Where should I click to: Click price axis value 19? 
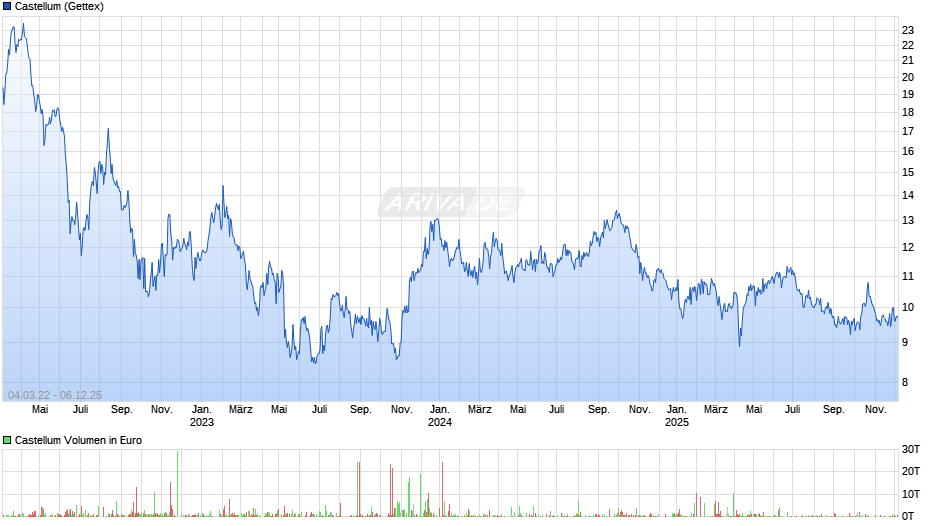[908, 94]
